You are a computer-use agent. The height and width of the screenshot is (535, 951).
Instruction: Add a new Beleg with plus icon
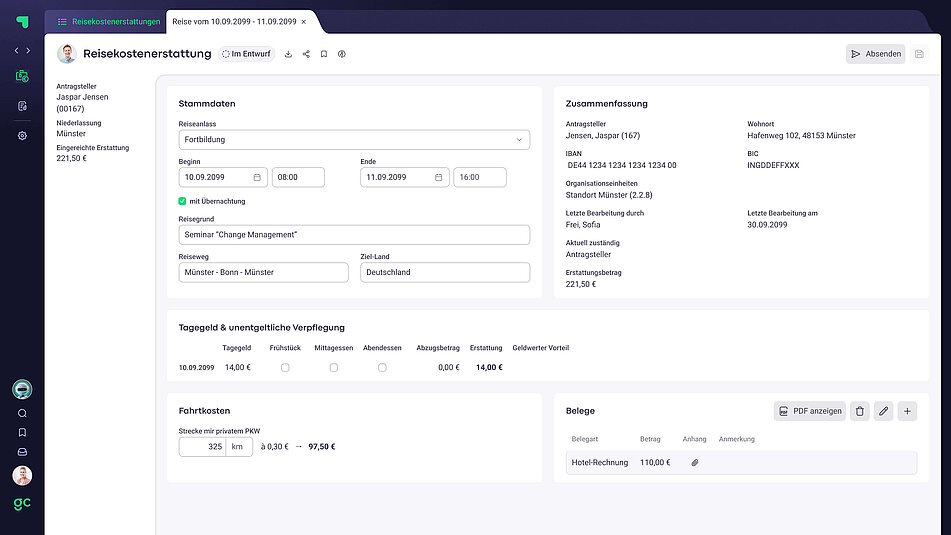(907, 411)
